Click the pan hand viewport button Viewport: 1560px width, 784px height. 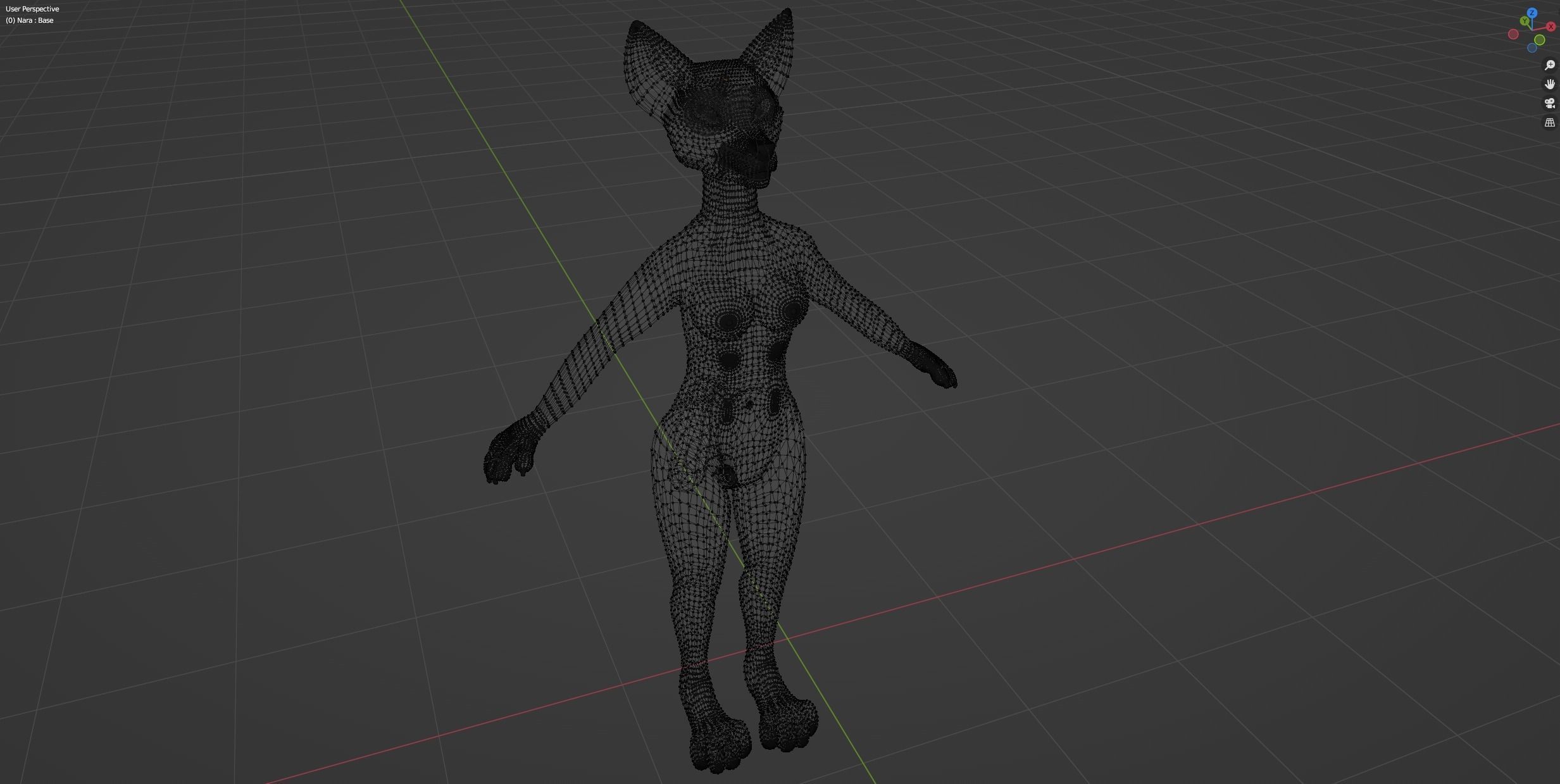[x=1550, y=84]
